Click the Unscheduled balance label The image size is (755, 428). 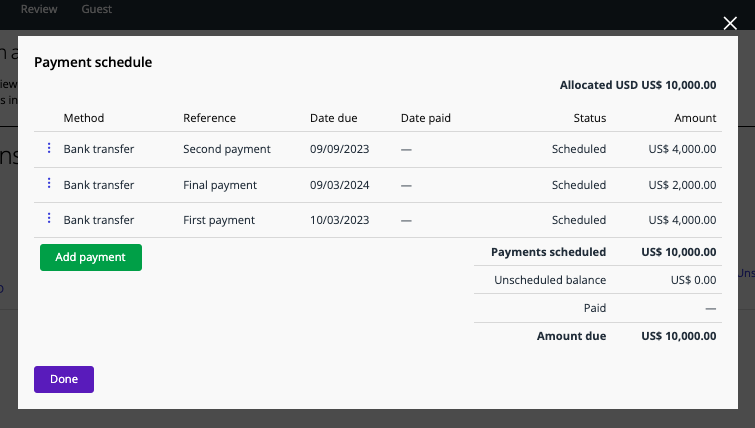(550, 280)
